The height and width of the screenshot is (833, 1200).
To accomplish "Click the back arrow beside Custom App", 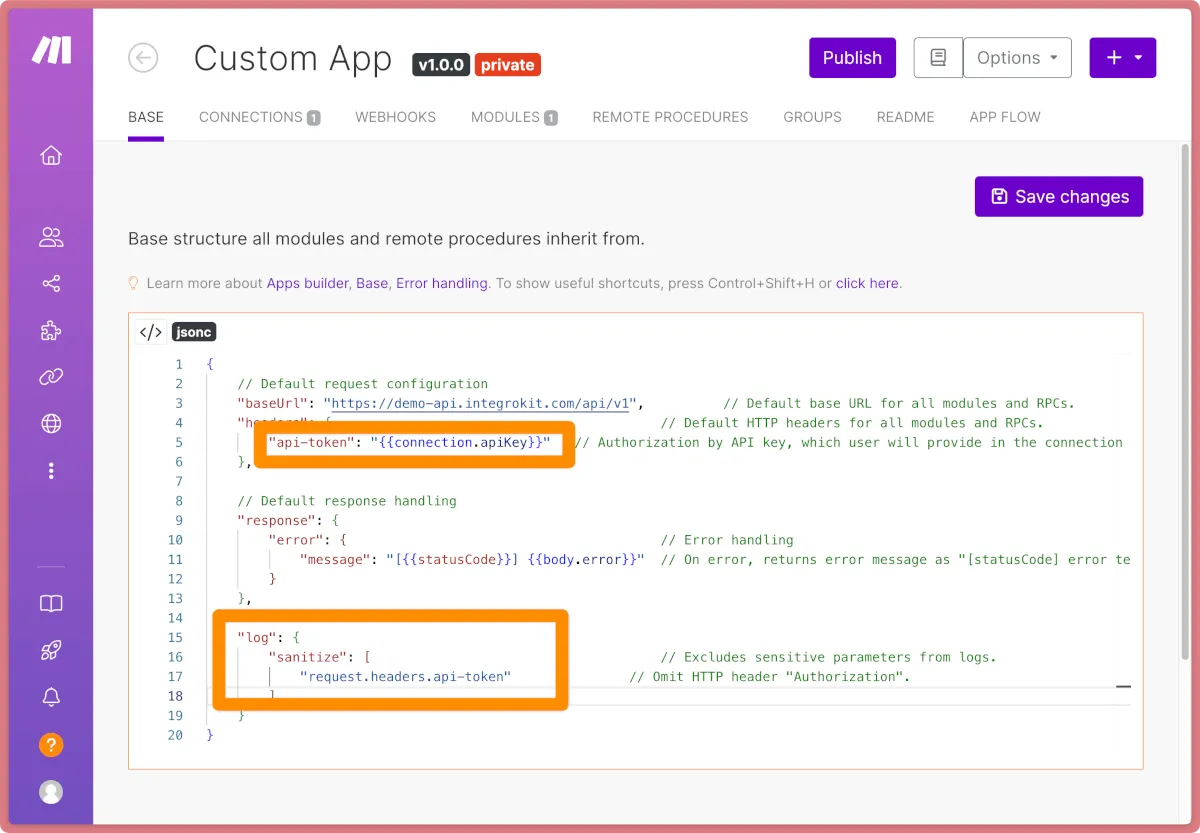I will (x=143, y=58).
